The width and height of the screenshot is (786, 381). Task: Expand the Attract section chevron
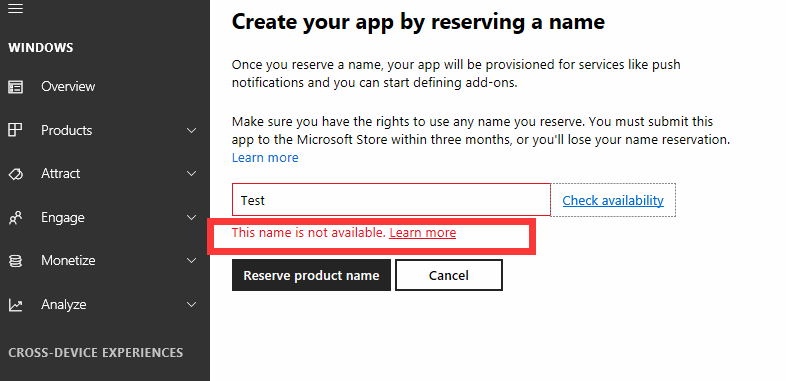click(x=191, y=174)
